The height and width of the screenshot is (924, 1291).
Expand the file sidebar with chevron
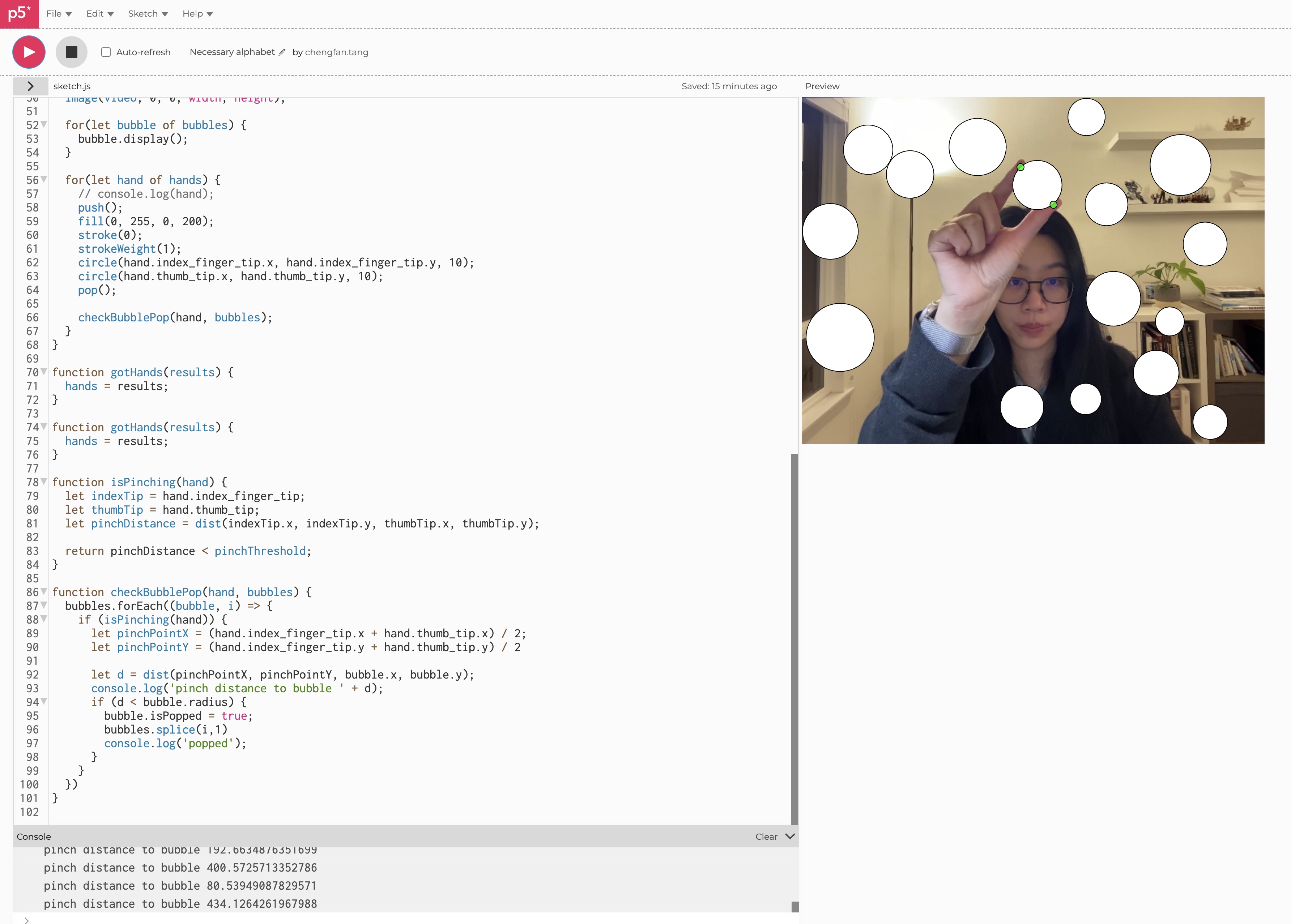click(31, 86)
